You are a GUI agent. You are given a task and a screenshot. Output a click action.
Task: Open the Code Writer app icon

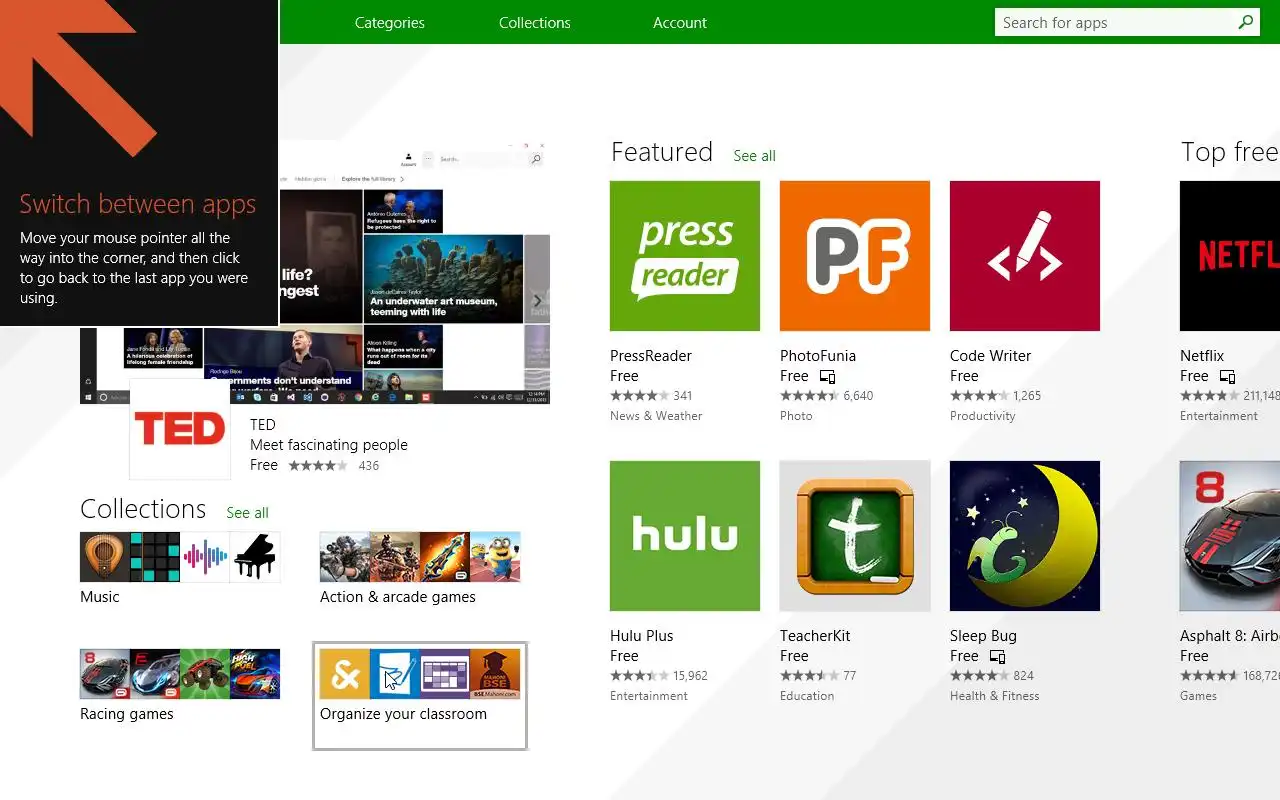pos(1025,256)
